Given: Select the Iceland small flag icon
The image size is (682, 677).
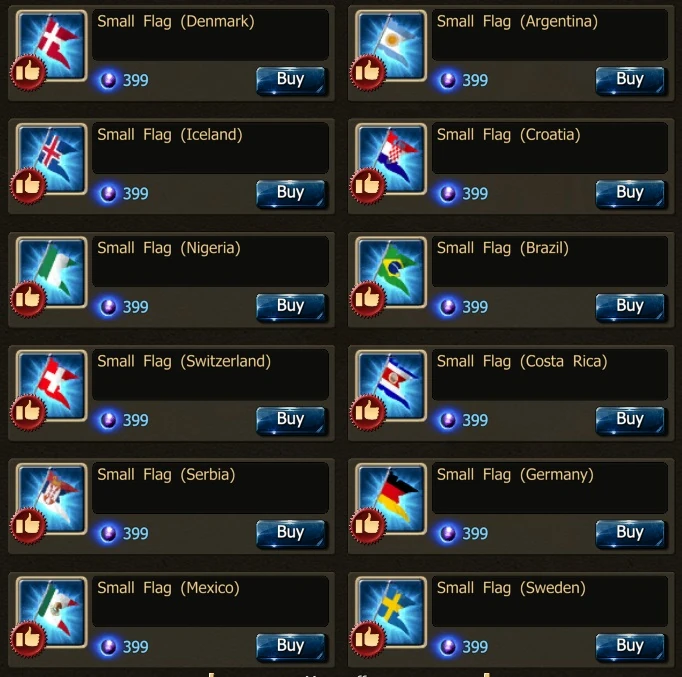Looking at the screenshot, I should (52, 159).
